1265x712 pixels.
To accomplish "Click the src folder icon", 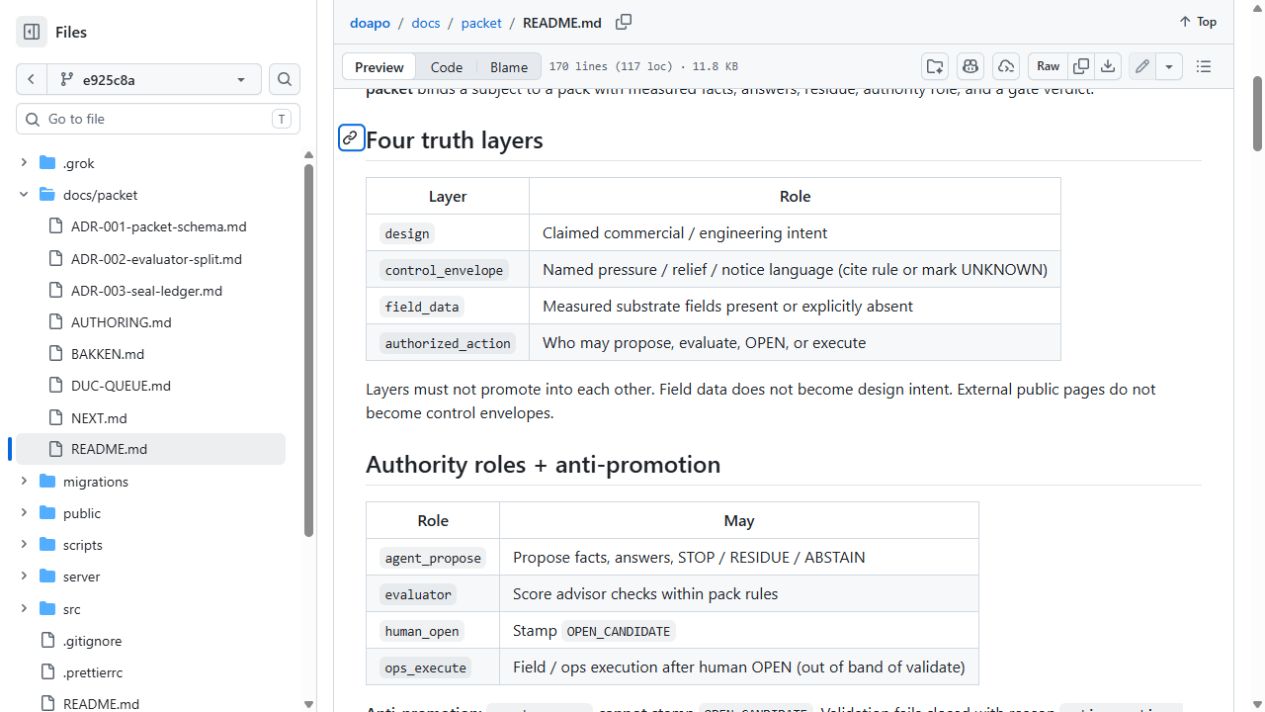I will click(47, 609).
